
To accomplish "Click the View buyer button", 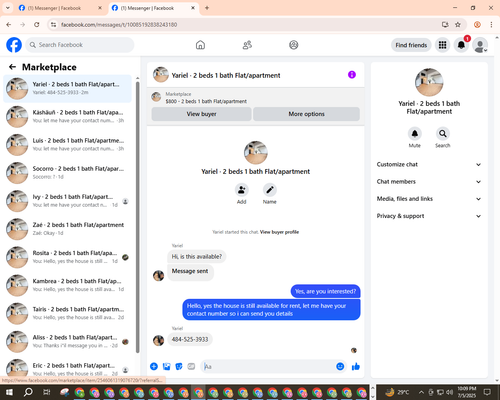I will pos(201,114).
